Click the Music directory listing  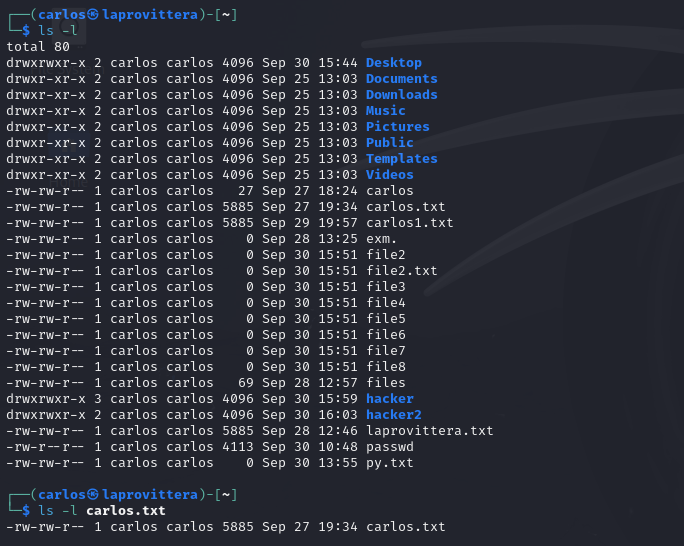pyautogui.click(x=386, y=111)
